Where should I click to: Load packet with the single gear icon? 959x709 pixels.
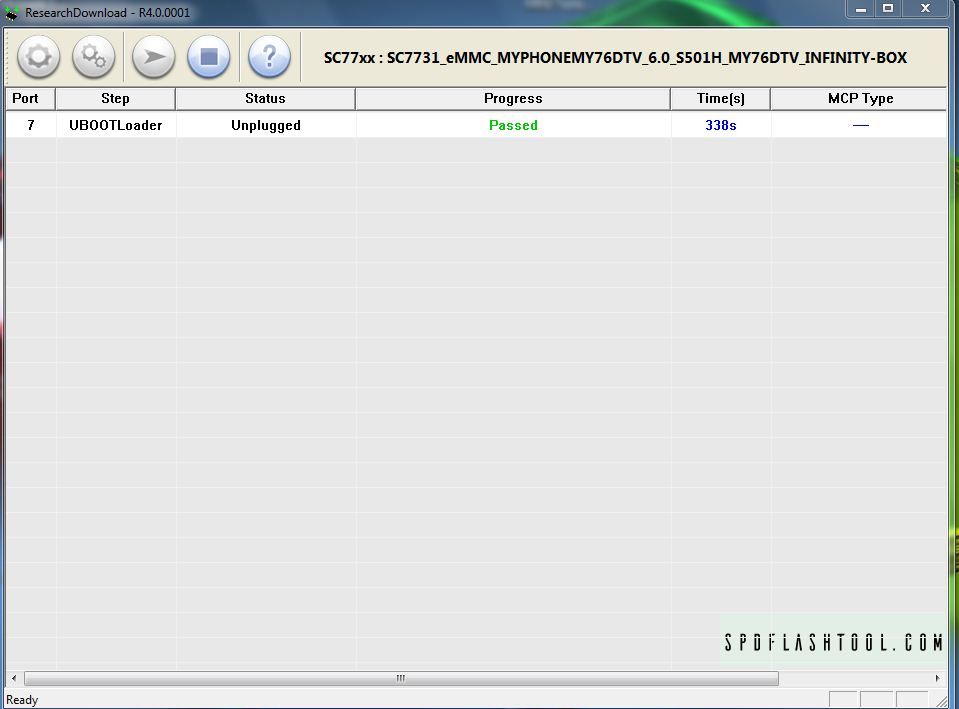click(39, 57)
